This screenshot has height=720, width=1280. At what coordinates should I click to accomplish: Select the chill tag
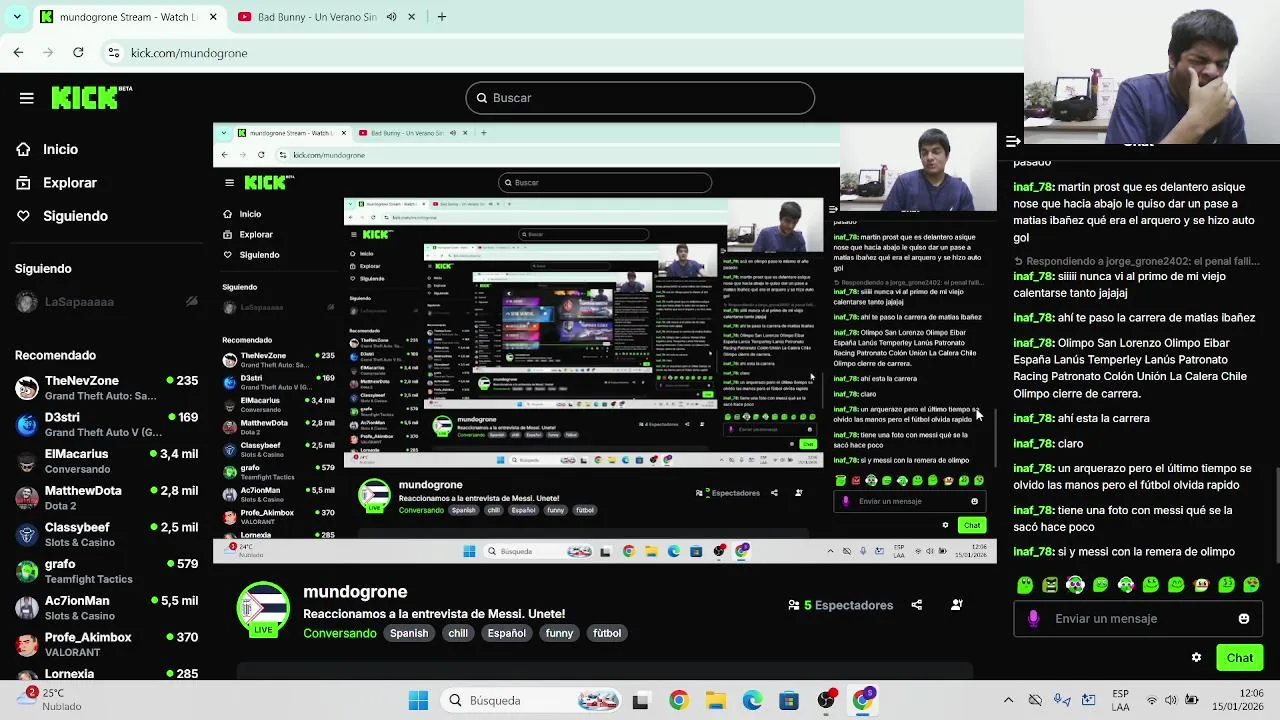pyautogui.click(x=458, y=633)
